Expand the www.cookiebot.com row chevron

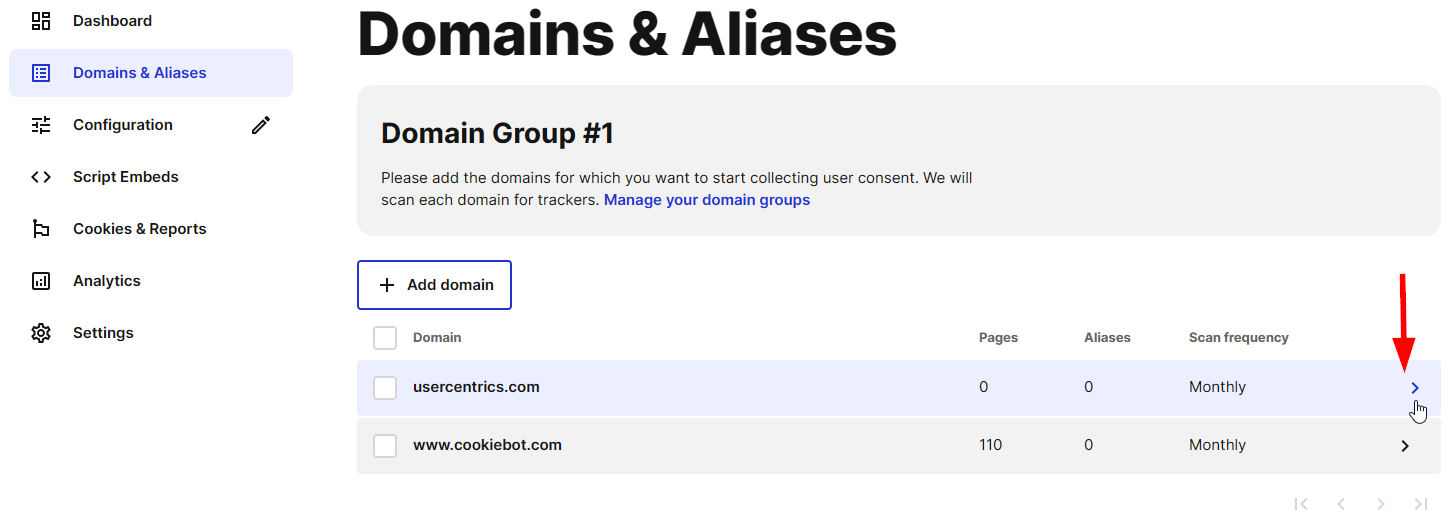click(x=1405, y=446)
